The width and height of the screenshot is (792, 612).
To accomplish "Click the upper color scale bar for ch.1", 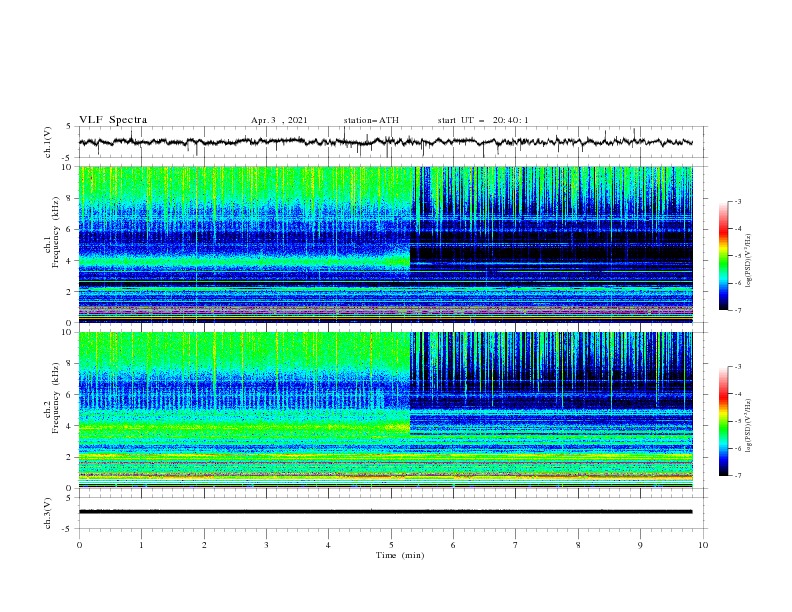I will pyautogui.click(x=723, y=255).
